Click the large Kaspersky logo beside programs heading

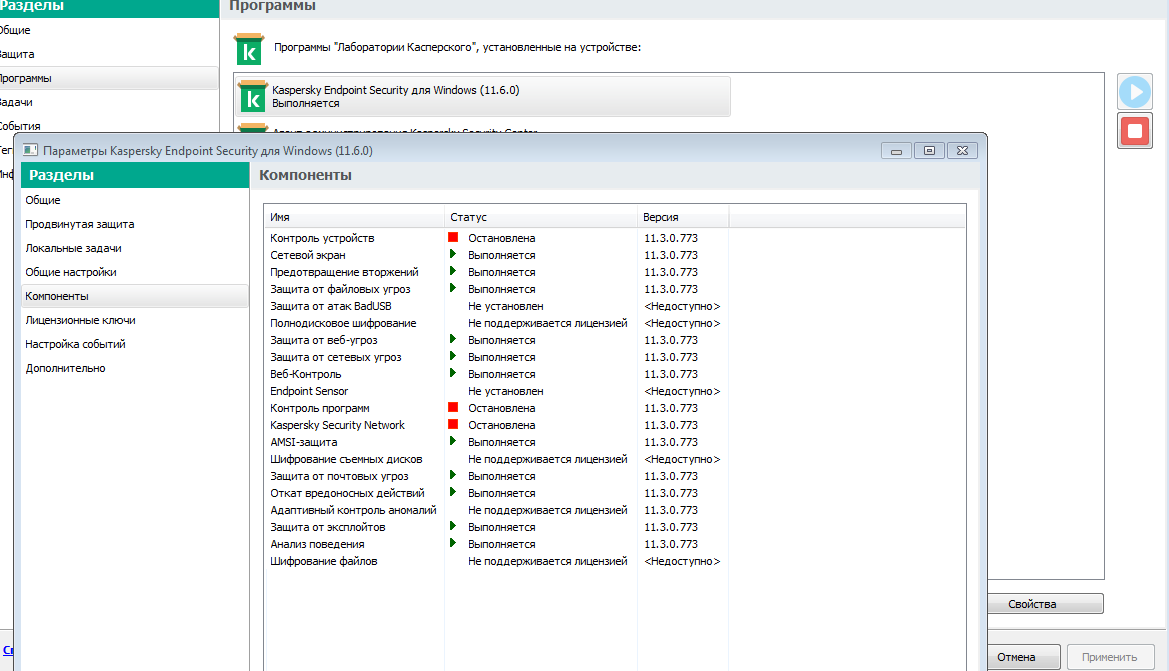(249, 49)
